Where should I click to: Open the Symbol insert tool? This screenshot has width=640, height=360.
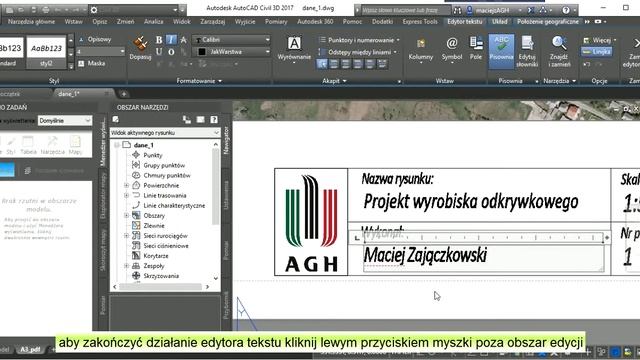(451, 49)
